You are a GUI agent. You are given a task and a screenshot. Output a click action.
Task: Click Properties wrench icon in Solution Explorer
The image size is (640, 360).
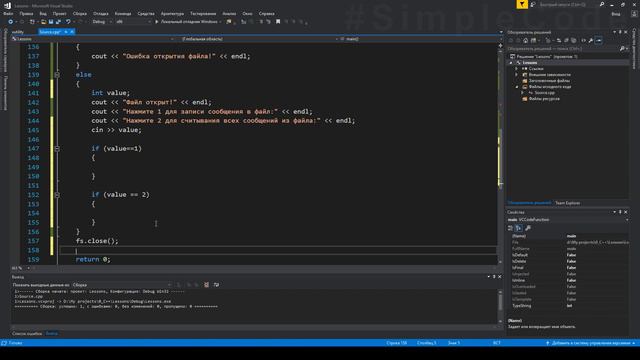point(591,40)
